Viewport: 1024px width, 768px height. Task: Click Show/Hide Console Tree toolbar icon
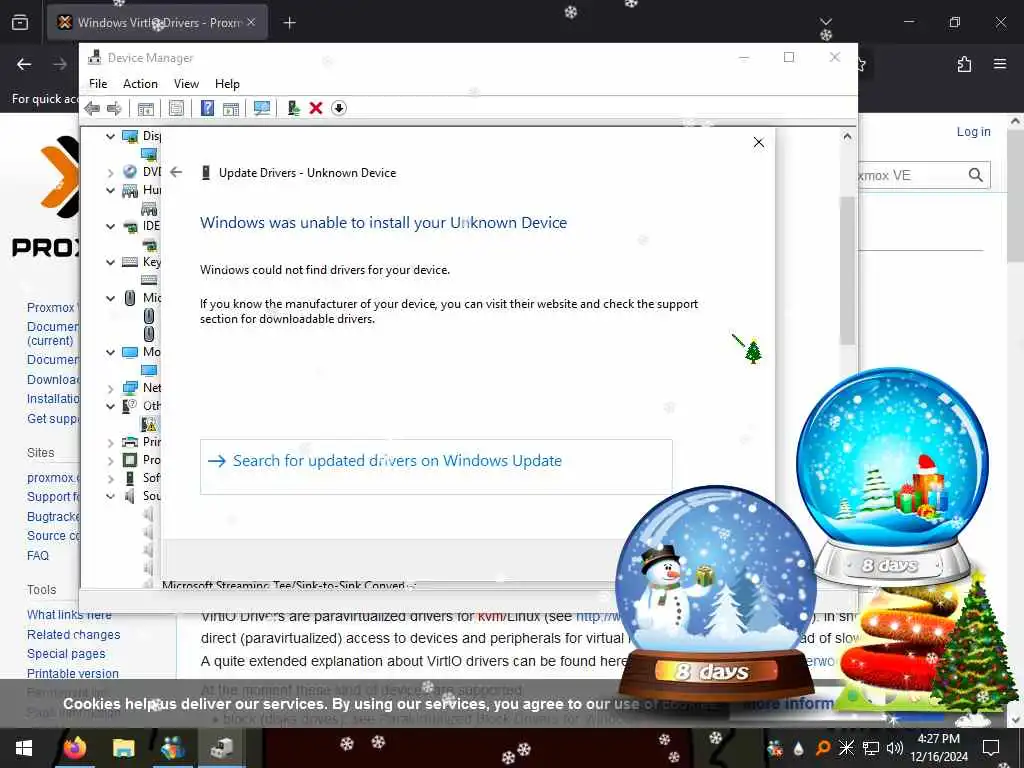click(x=146, y=108)
